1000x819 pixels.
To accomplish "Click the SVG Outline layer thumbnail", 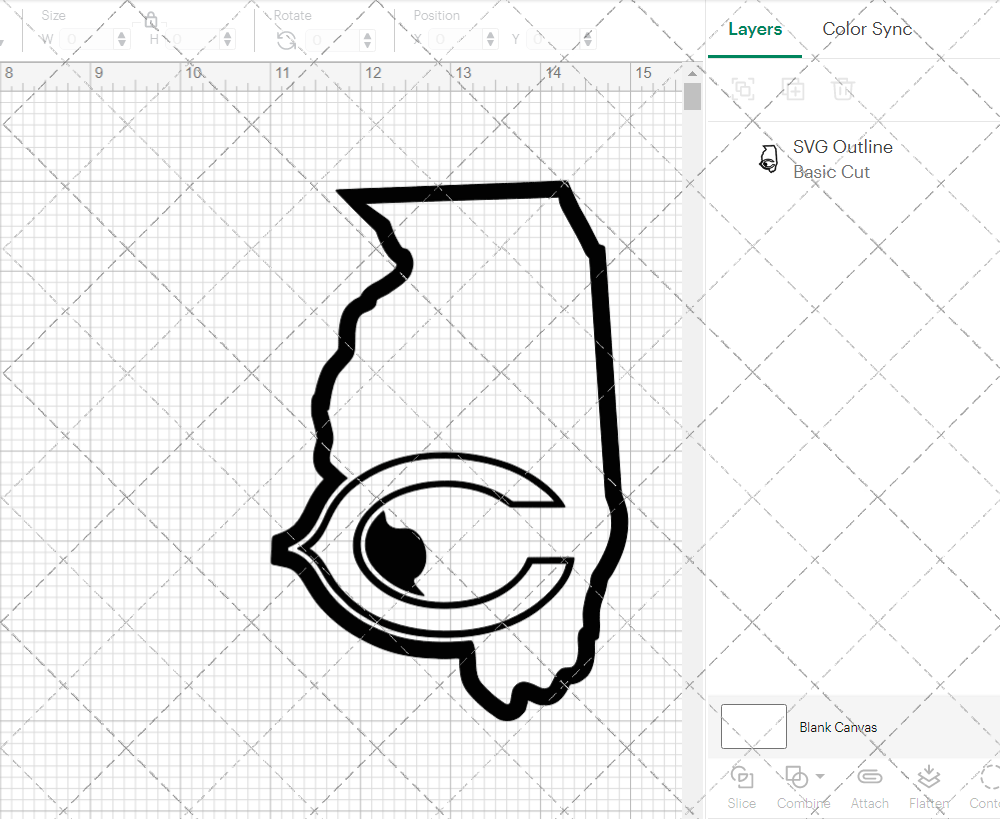I will point(768,157).
